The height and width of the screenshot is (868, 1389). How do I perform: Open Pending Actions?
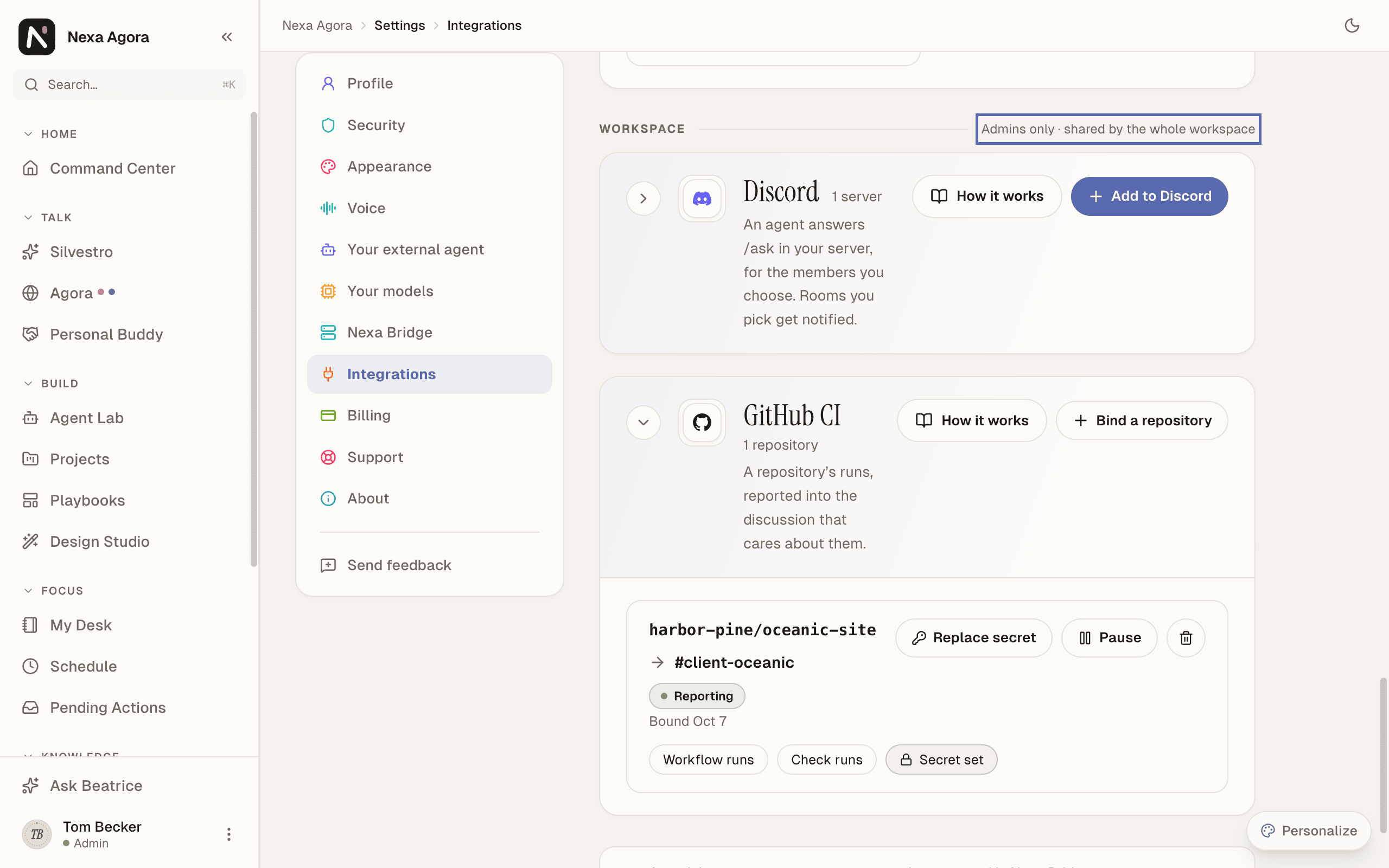[x=130, y=707]
